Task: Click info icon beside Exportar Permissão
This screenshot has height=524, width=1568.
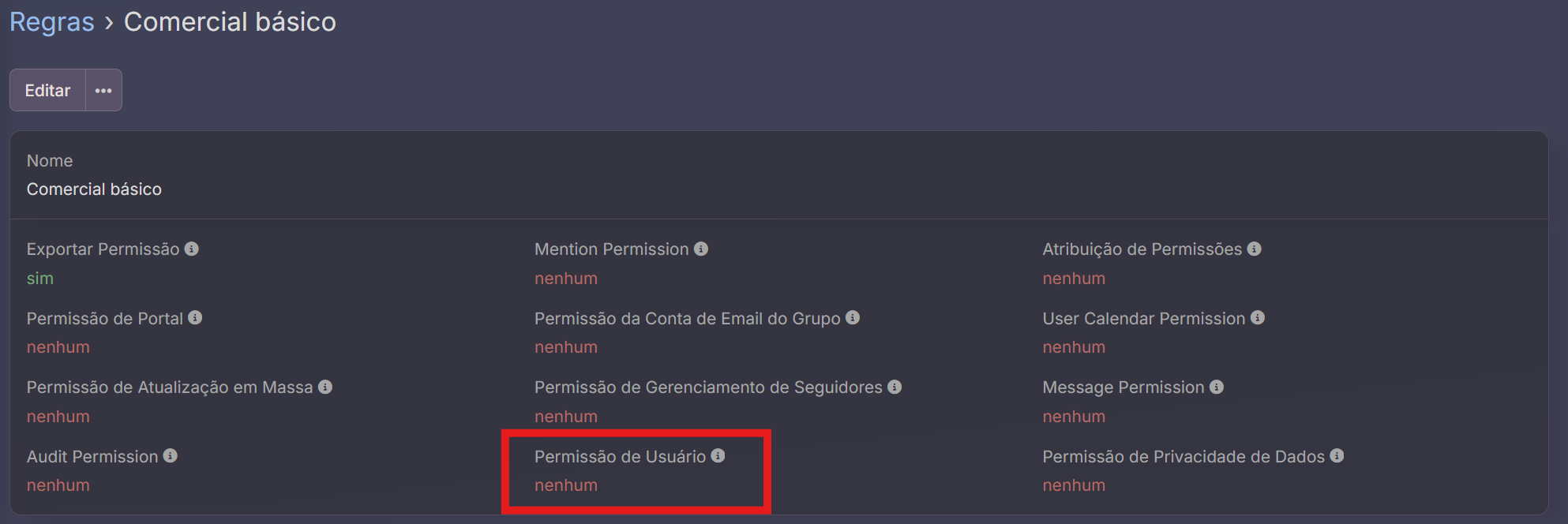Action: click(192, 249)
